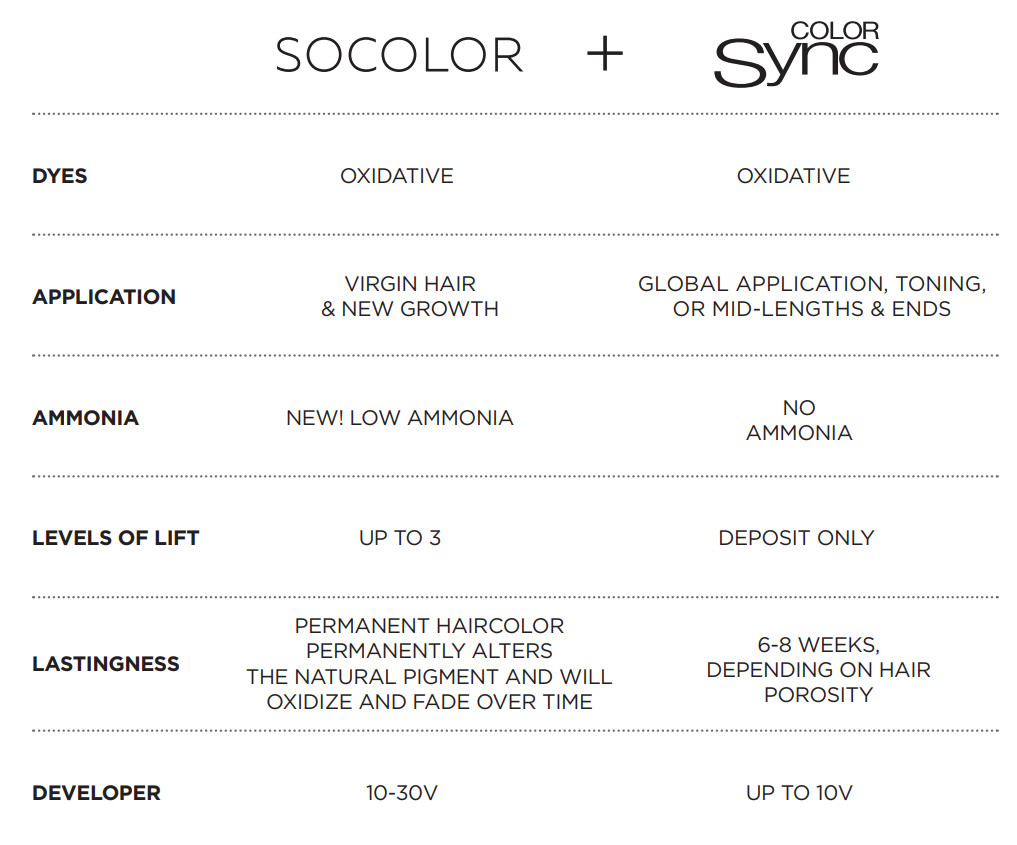Select the DEPOSIT ONLY text
The width and height of the screenshot is (1017, 845).
point(796,538)
